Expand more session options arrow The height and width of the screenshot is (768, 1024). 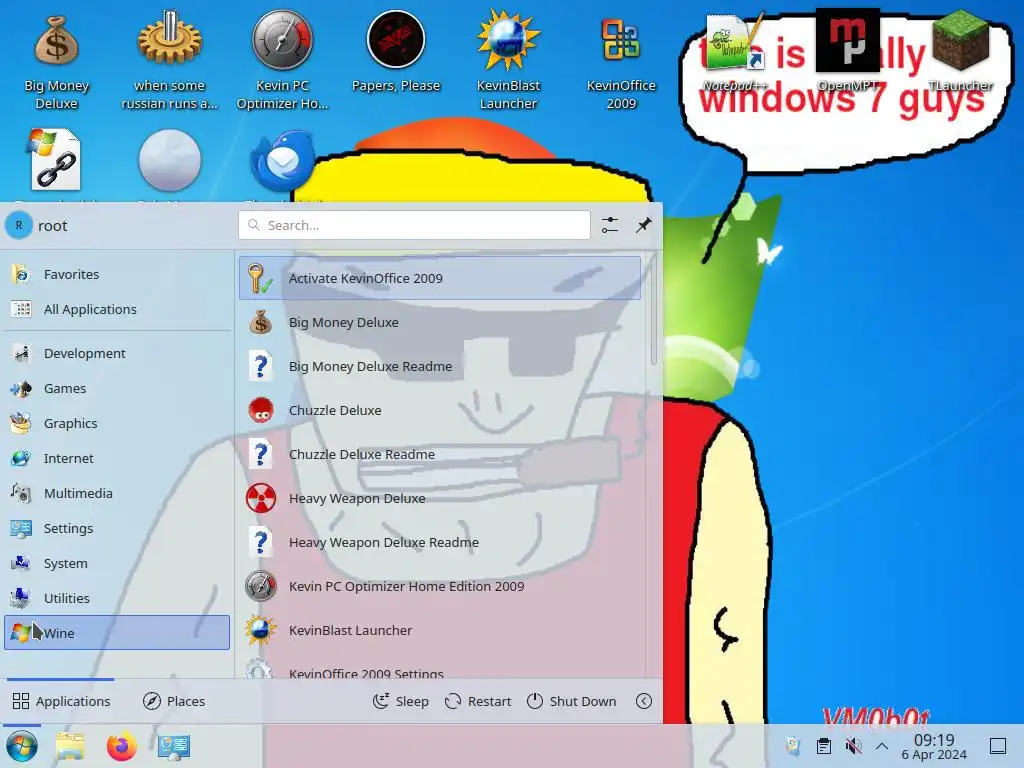point(644,701)
